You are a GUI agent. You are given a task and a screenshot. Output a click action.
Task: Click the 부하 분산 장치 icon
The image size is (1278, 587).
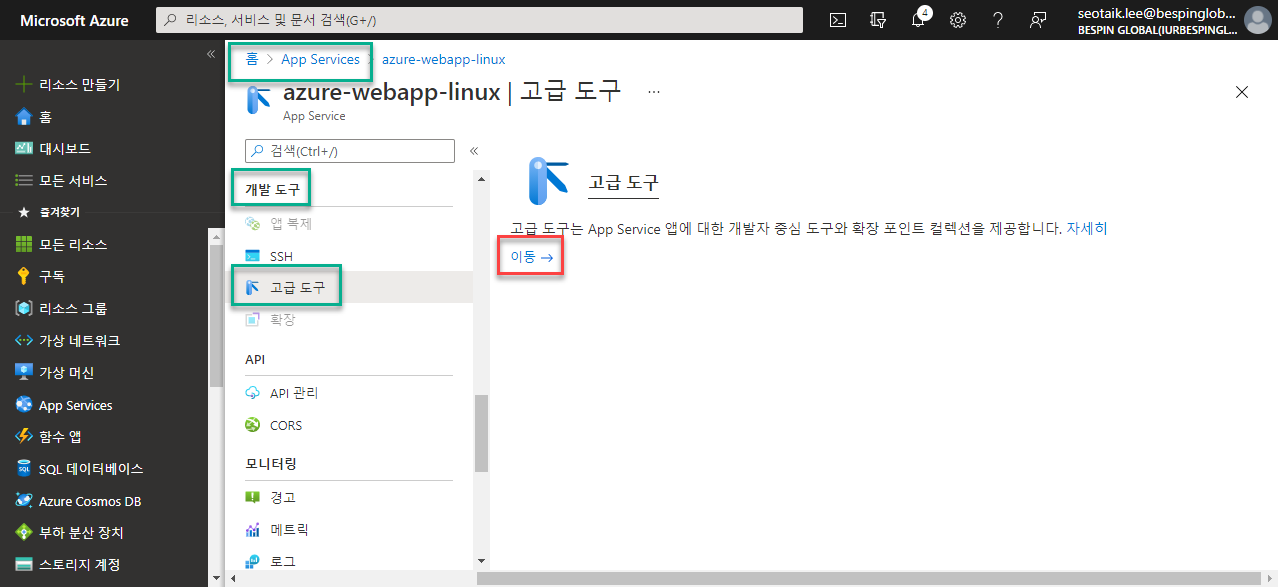pos(25,532)
